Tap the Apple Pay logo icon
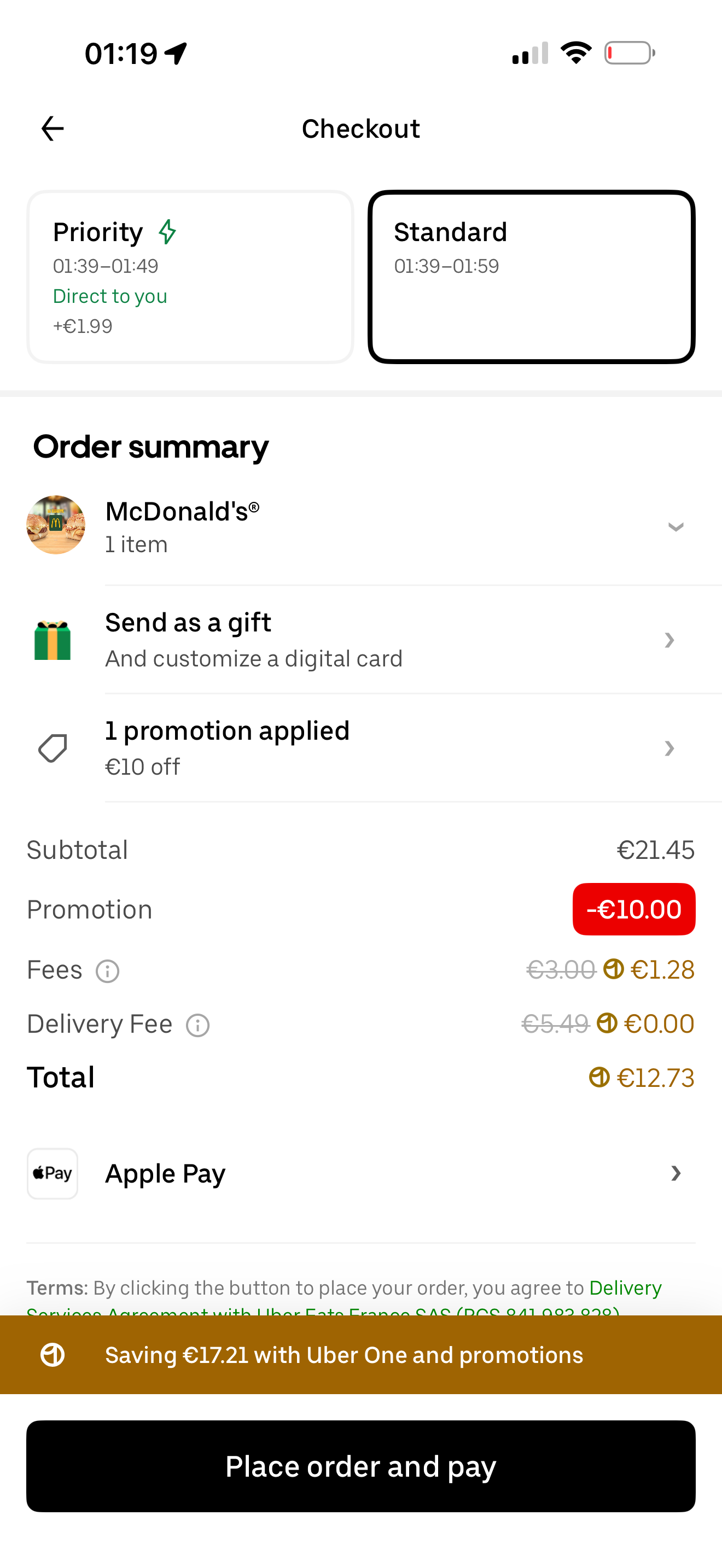This screenshot has height=1568, width=722. [x=53, y=1174]
